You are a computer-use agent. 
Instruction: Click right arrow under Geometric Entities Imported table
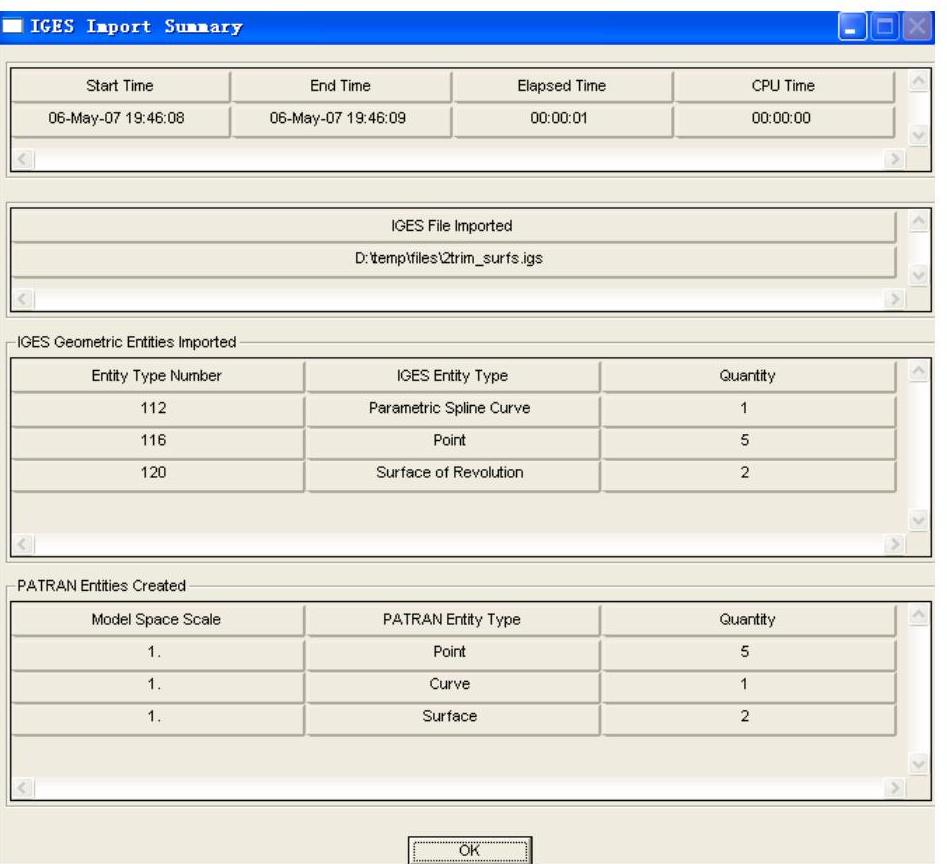[x=894, y=544]
